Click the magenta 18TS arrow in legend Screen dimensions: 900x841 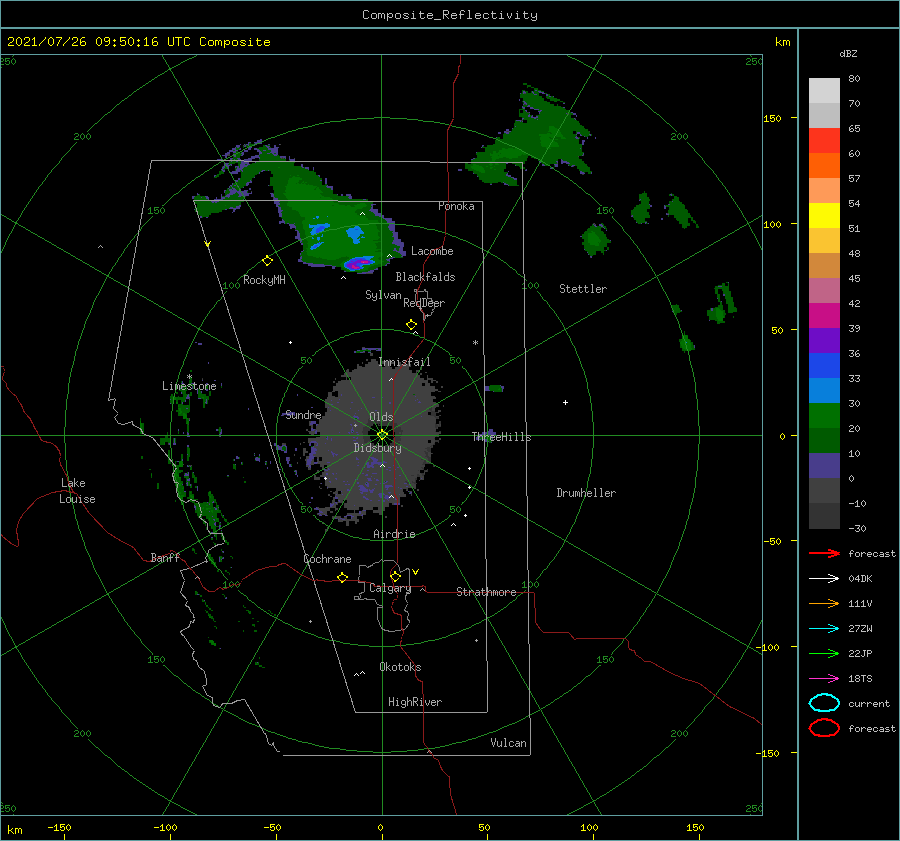(824, 679)
